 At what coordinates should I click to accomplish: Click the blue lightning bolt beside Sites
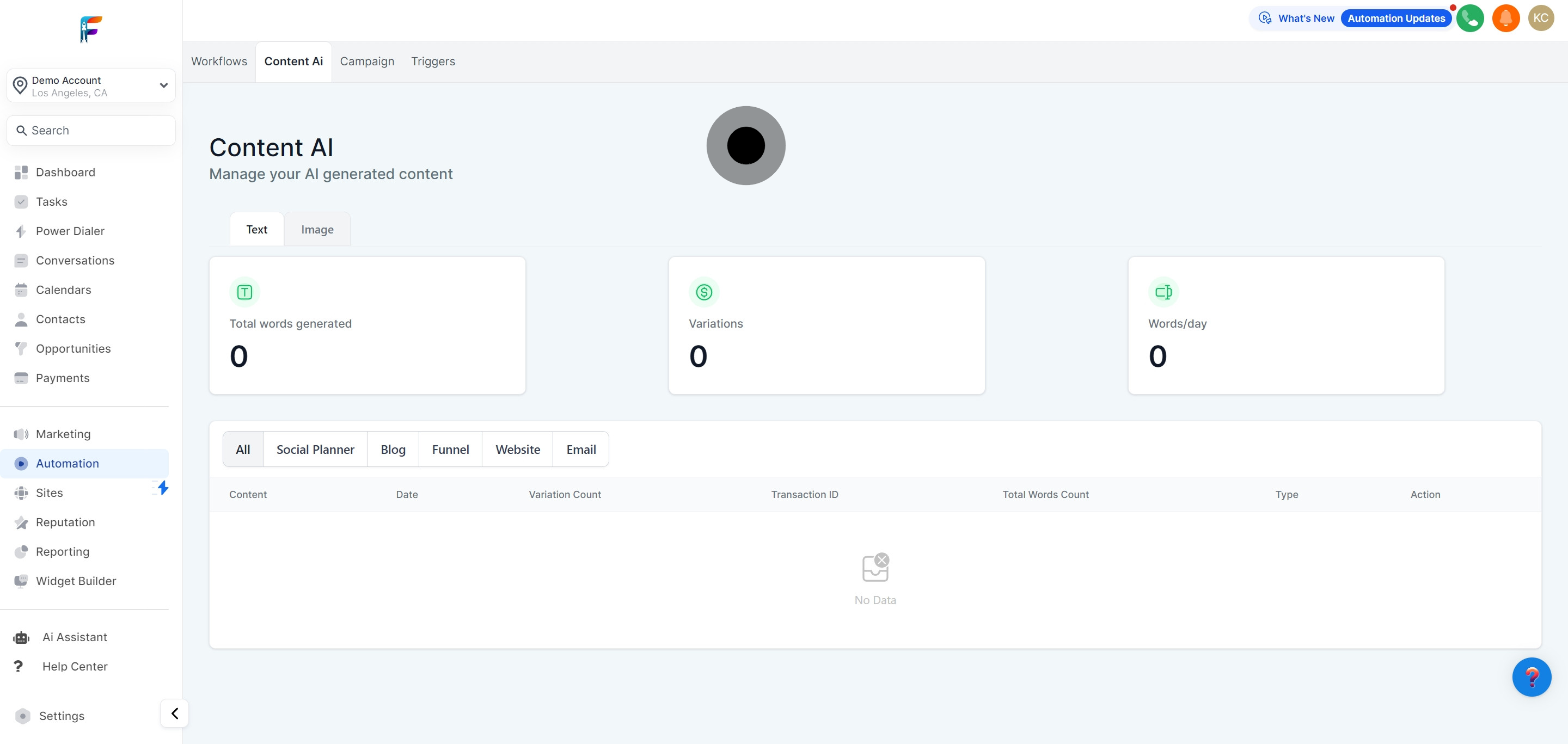(162, 488)
